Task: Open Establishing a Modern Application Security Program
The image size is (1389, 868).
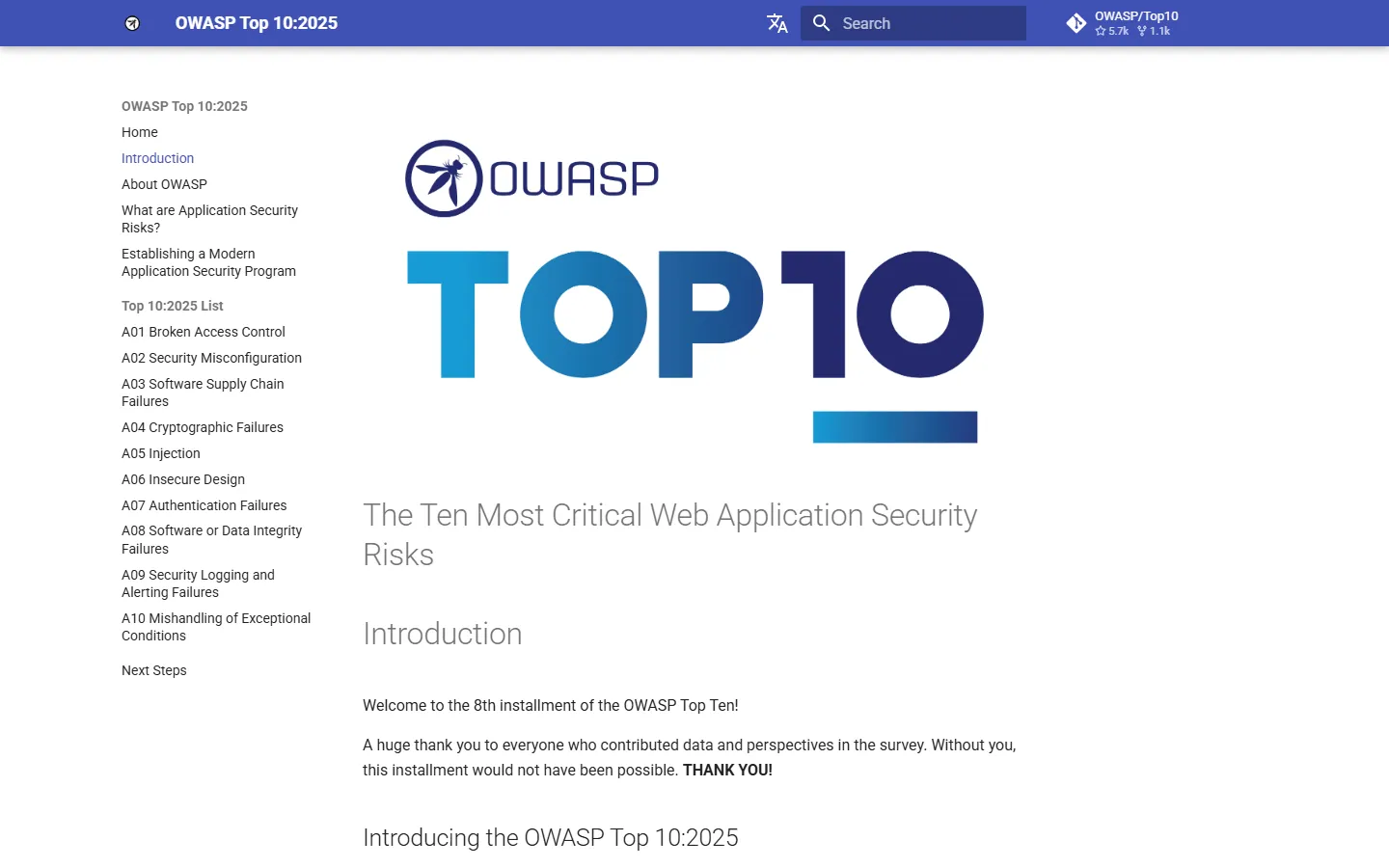Action: pos(208,262)
